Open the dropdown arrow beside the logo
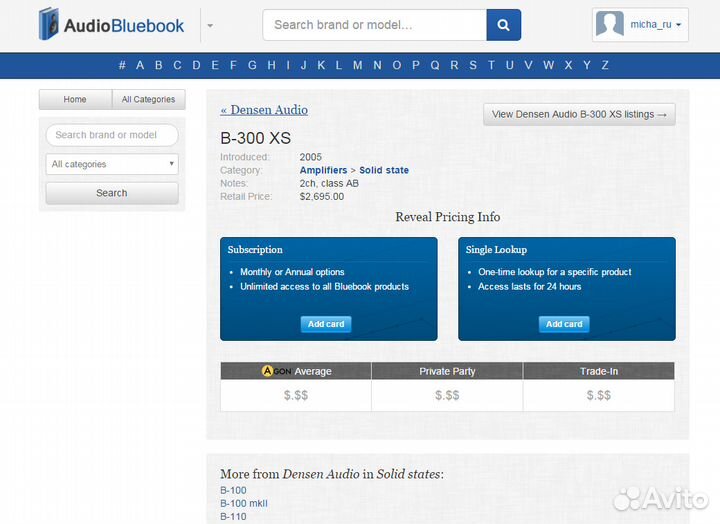720x524 pixels. tap(210, 26)
